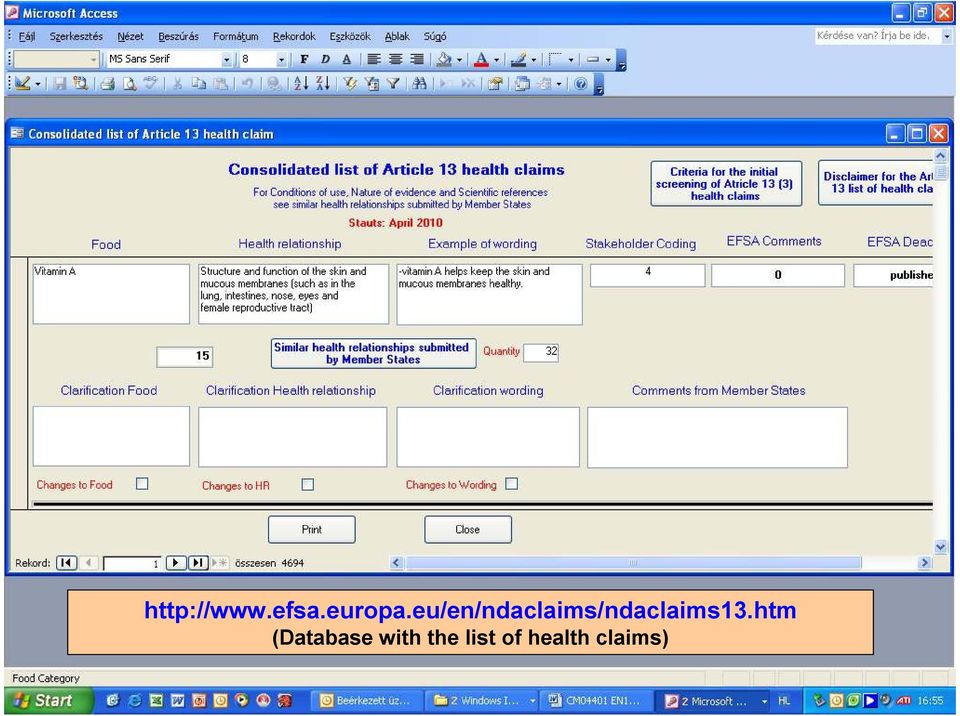Viewport: 960px width, 716px height.
Task: Check the Changes to HR box
Action: pos(308,484)
